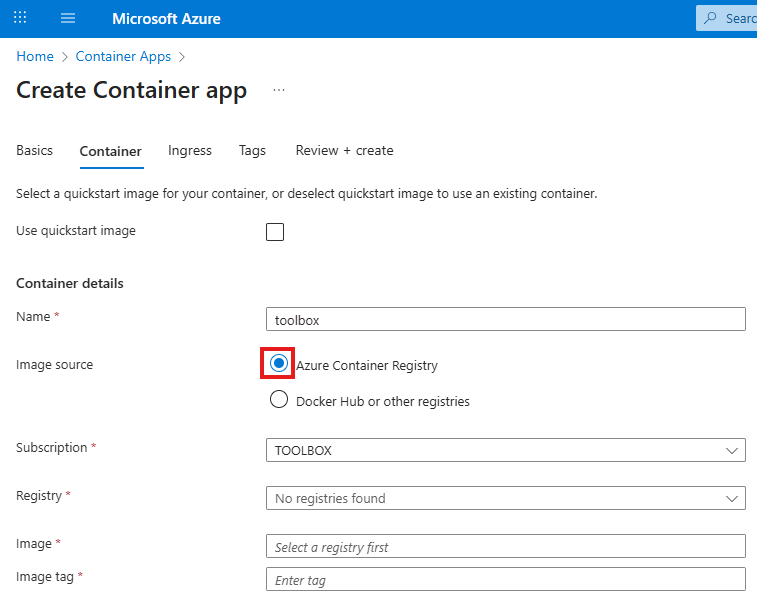Go to Container Apps breadcrumb link

pos(123,56)
